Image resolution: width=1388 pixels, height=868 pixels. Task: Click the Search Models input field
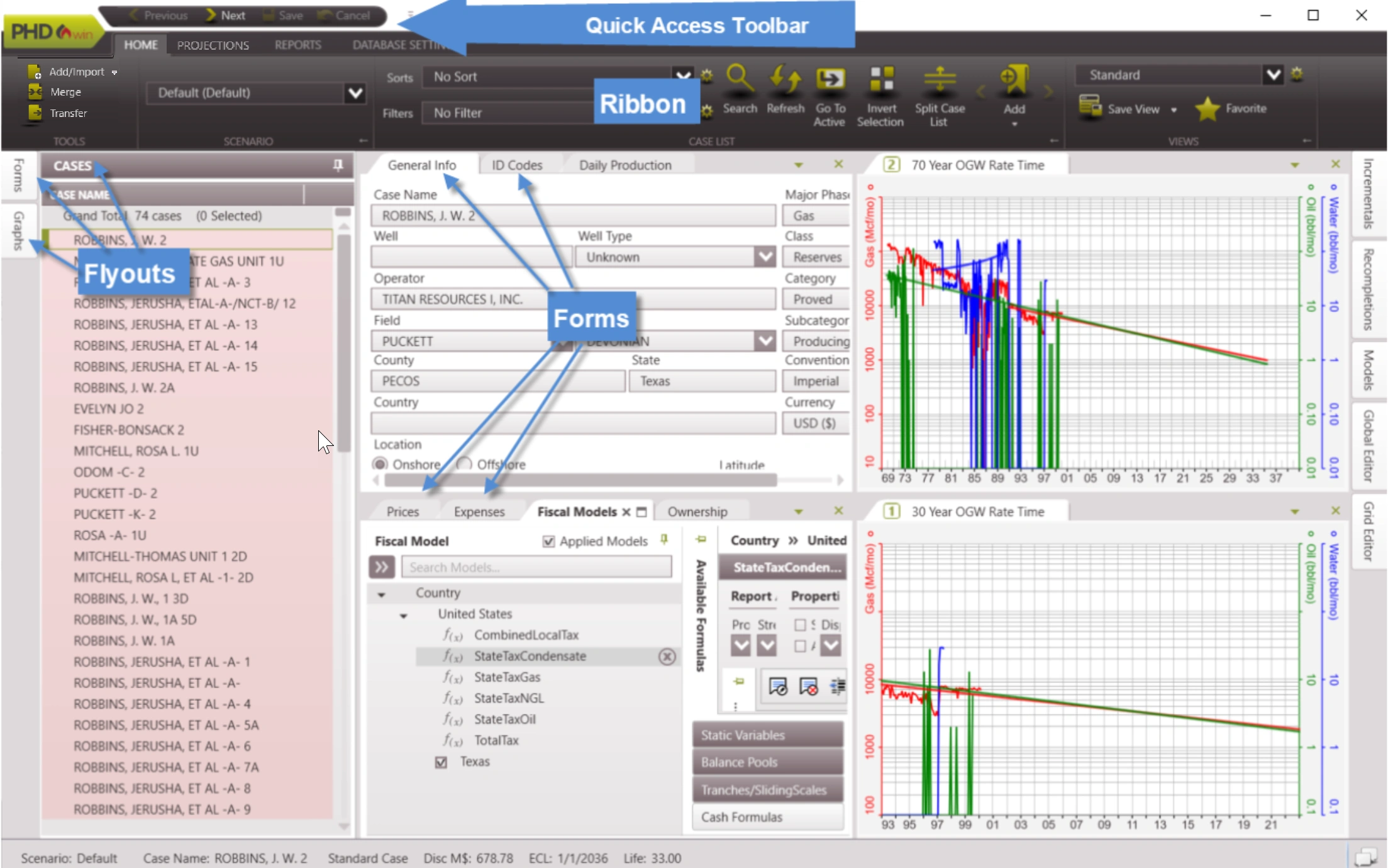536,567
